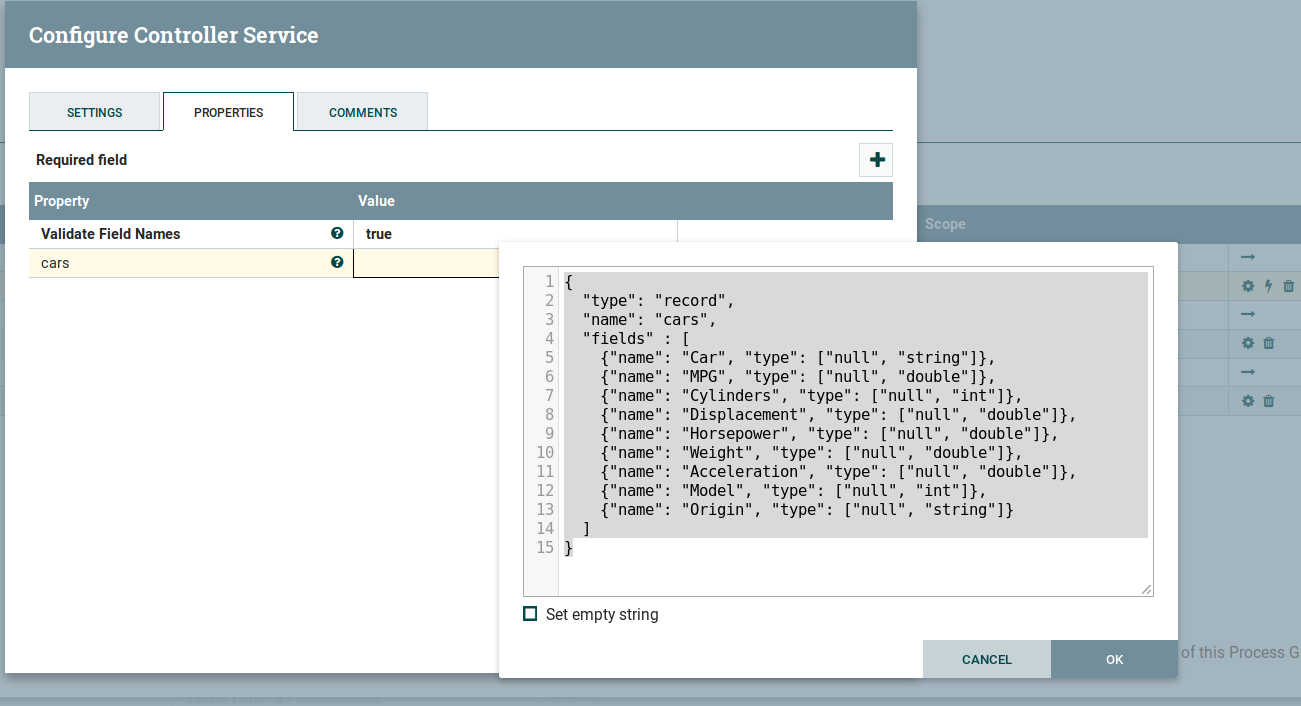
Task: Click the lightning bolt enable icon
Action: (1268, 286)
